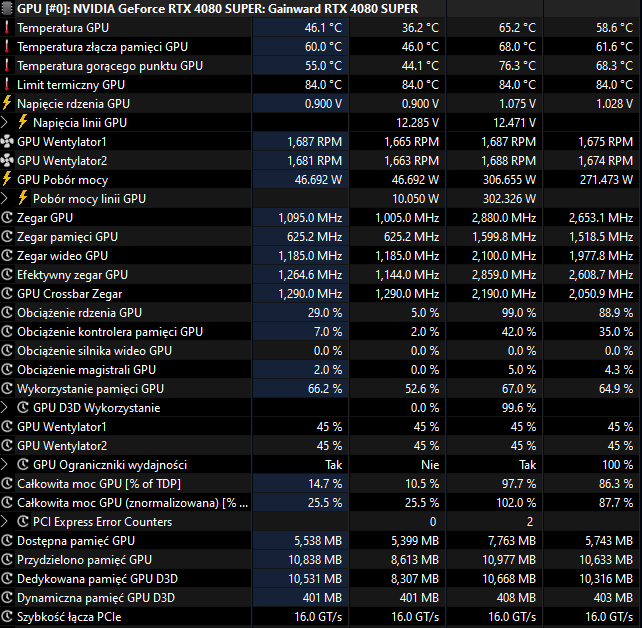Select the Limit termiczny GPU label

(71, 85)
